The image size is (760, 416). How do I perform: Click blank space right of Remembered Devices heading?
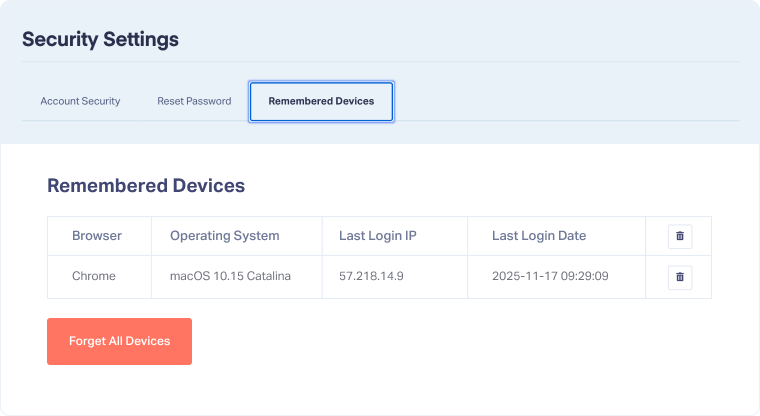tap(480, 186)
